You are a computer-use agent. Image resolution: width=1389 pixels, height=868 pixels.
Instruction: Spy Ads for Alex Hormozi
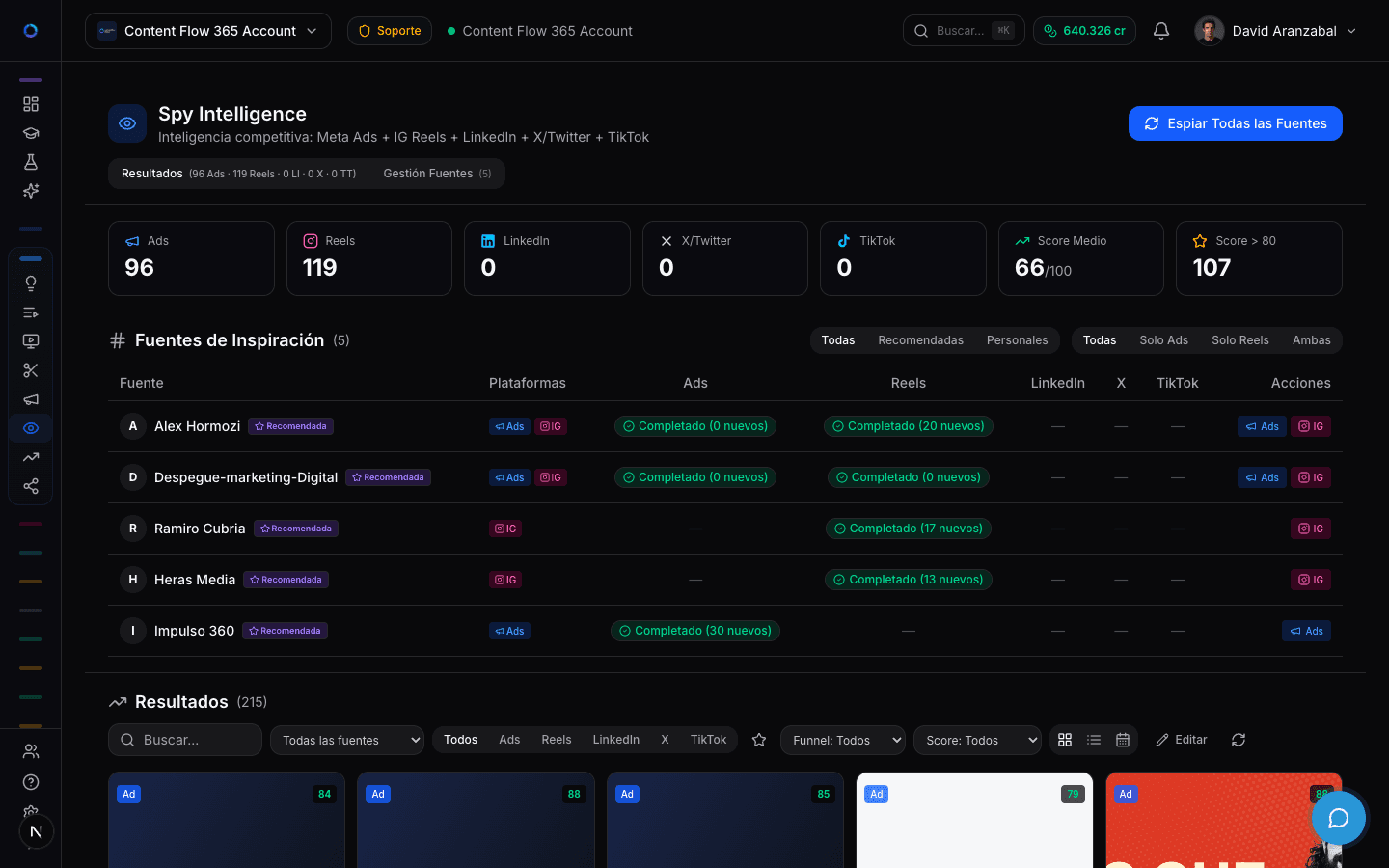tap(1262, 426)
